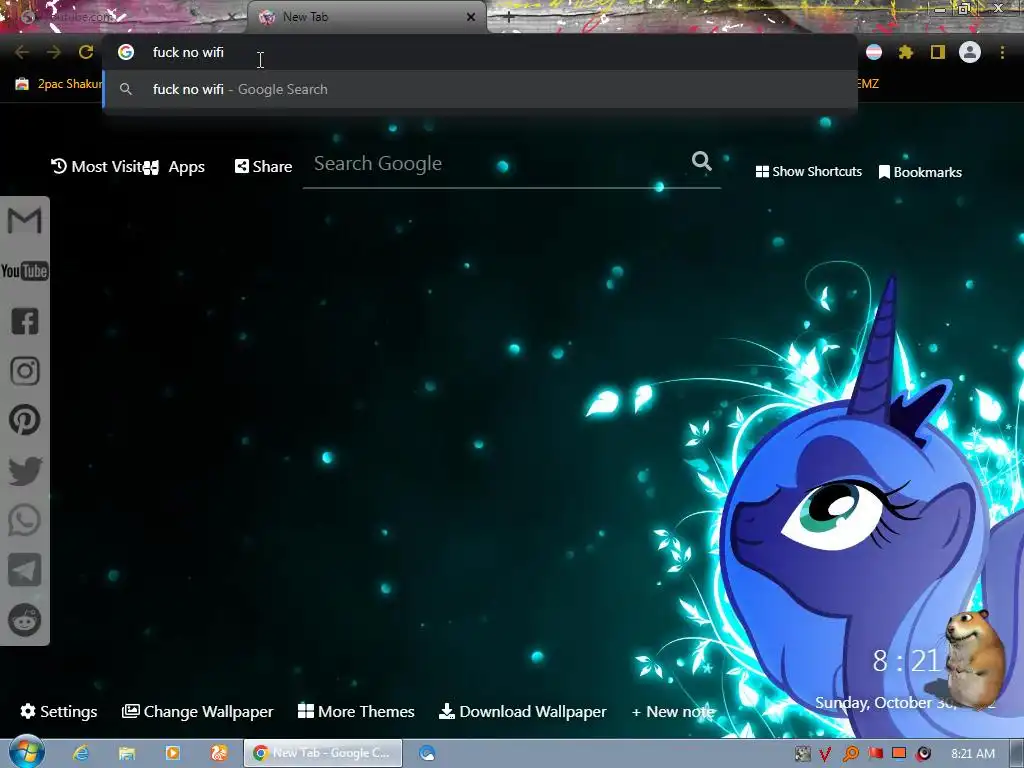The width and height of the screenshot is (1024, 768).
Task: Open the Reddit sidebar shortcut
Action: tap(25, 620)
